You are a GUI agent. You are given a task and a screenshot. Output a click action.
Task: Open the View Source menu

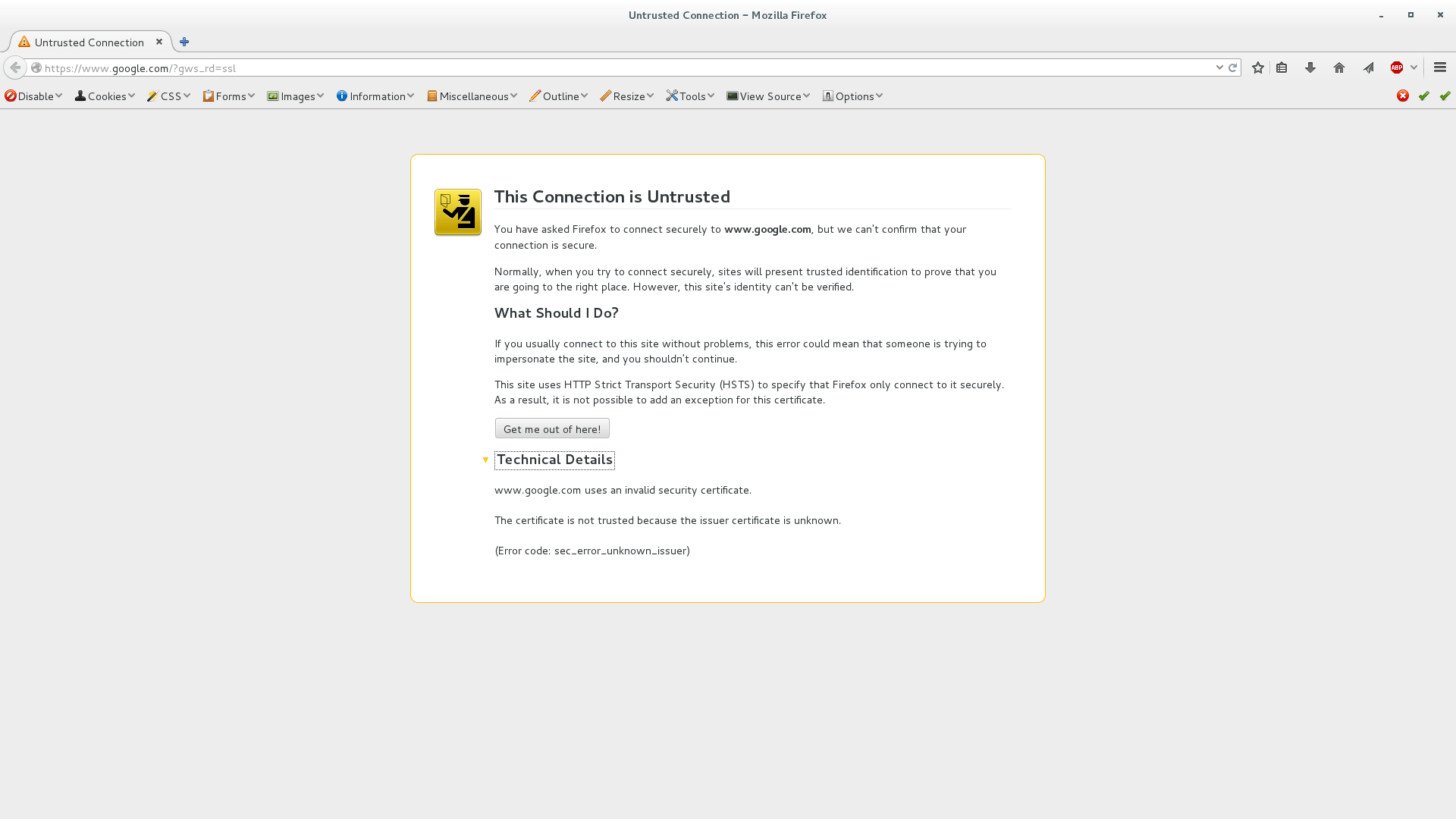[x=768, y=96]
